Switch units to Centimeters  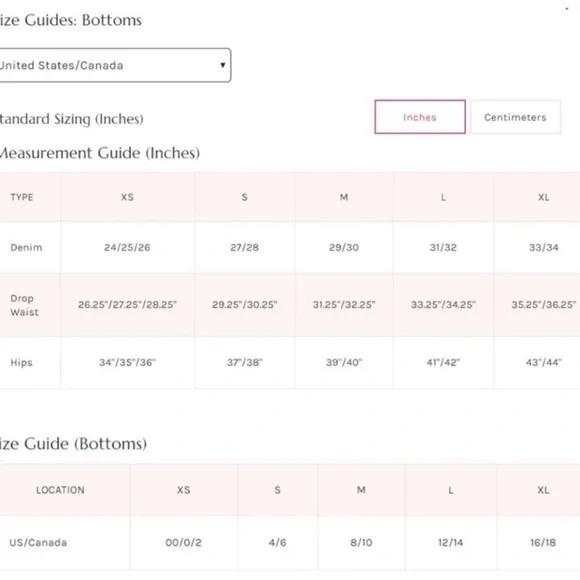(515, 117)
